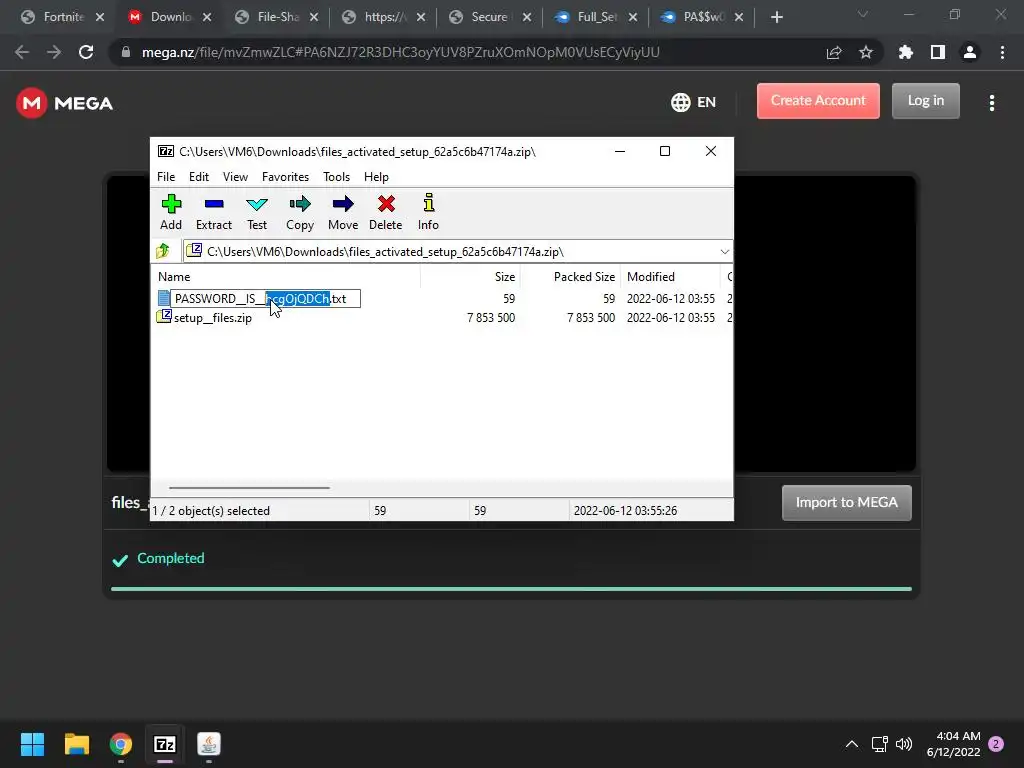Open the Help menu in 7-Zip
The width and height of the screenshot is (1024, 768).
click(x=376, y=177)
